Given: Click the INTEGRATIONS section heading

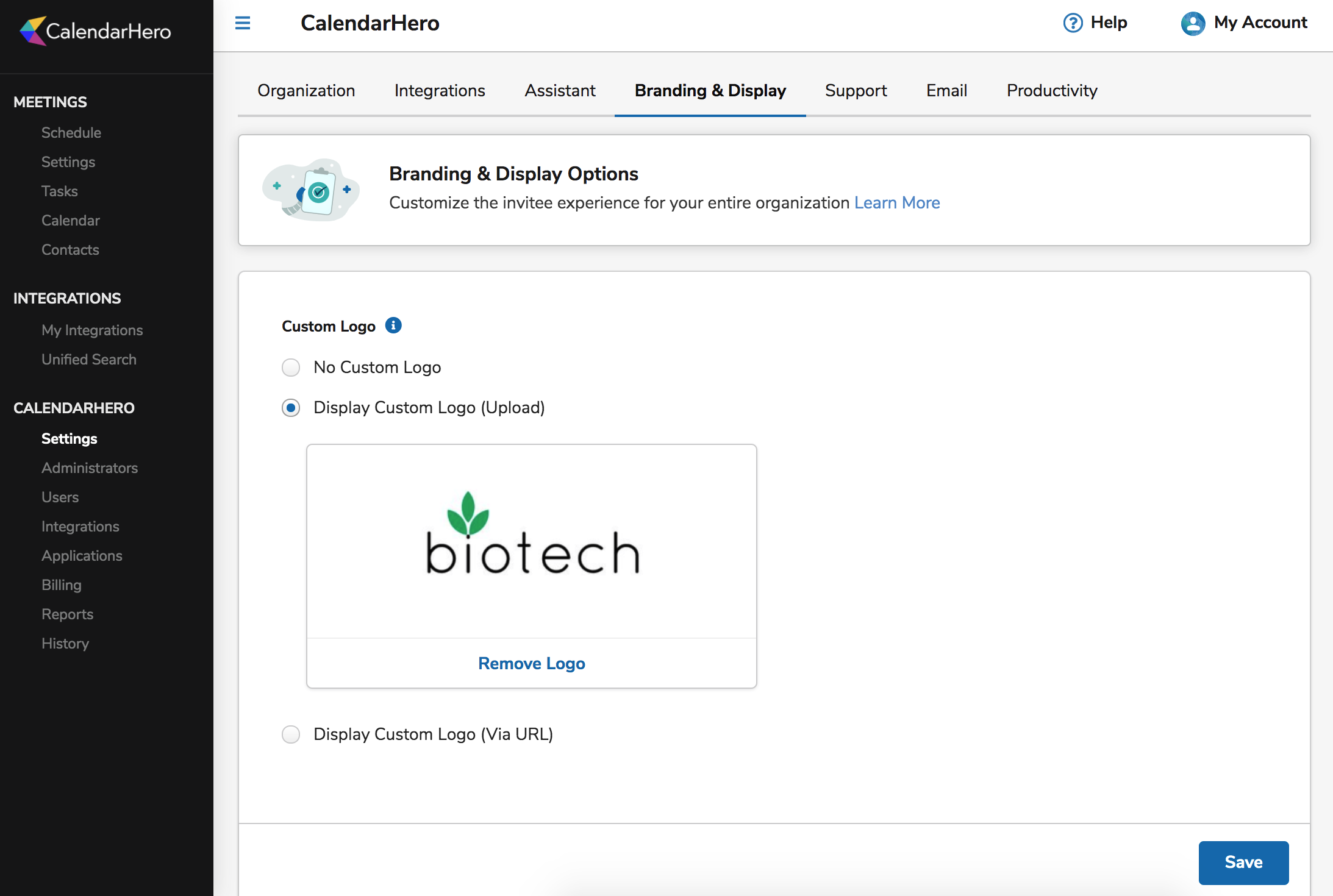Looking at the screenshot, I should [x=67, y=298].
